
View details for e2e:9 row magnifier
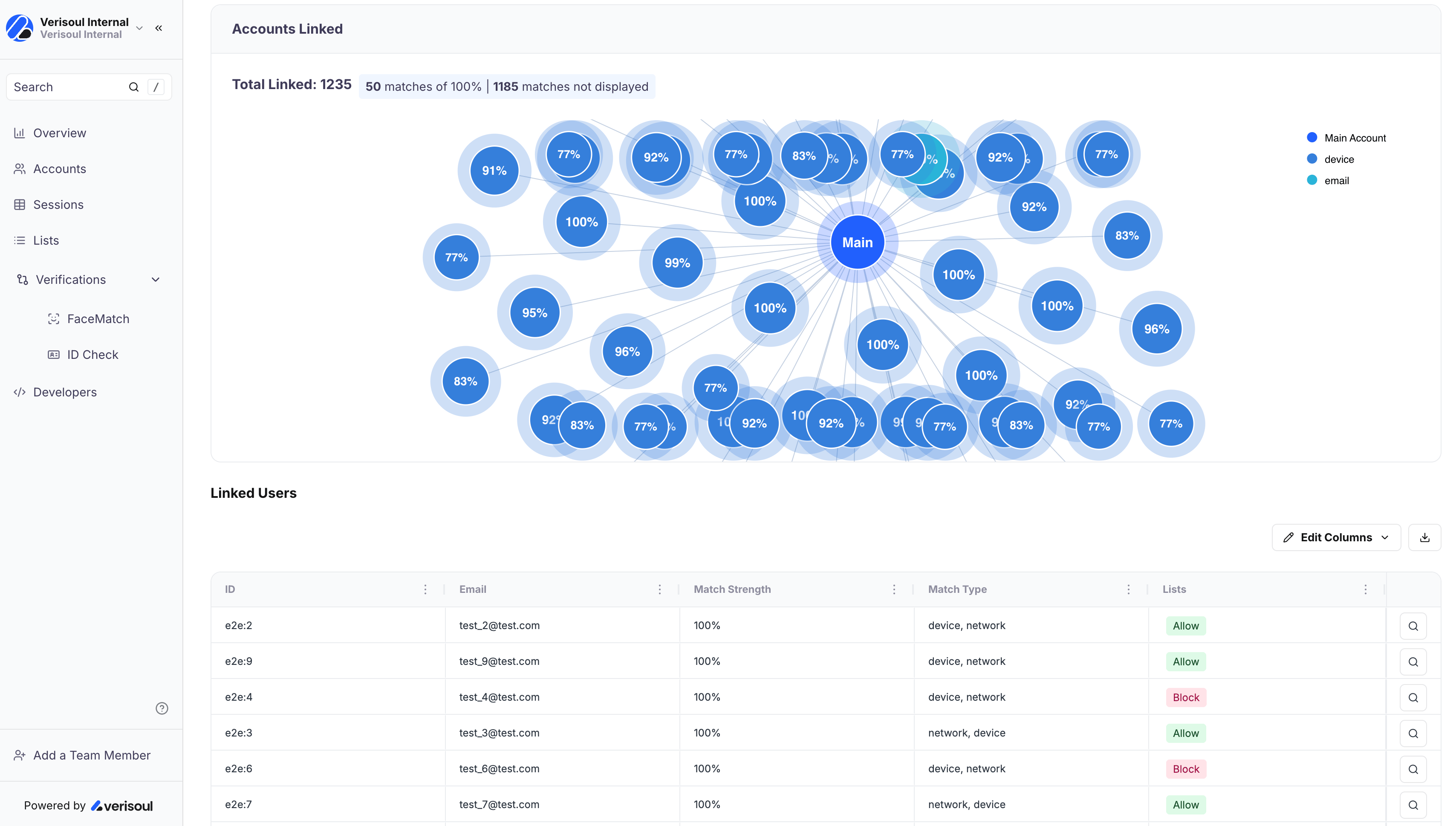[x=1413, y=661]
